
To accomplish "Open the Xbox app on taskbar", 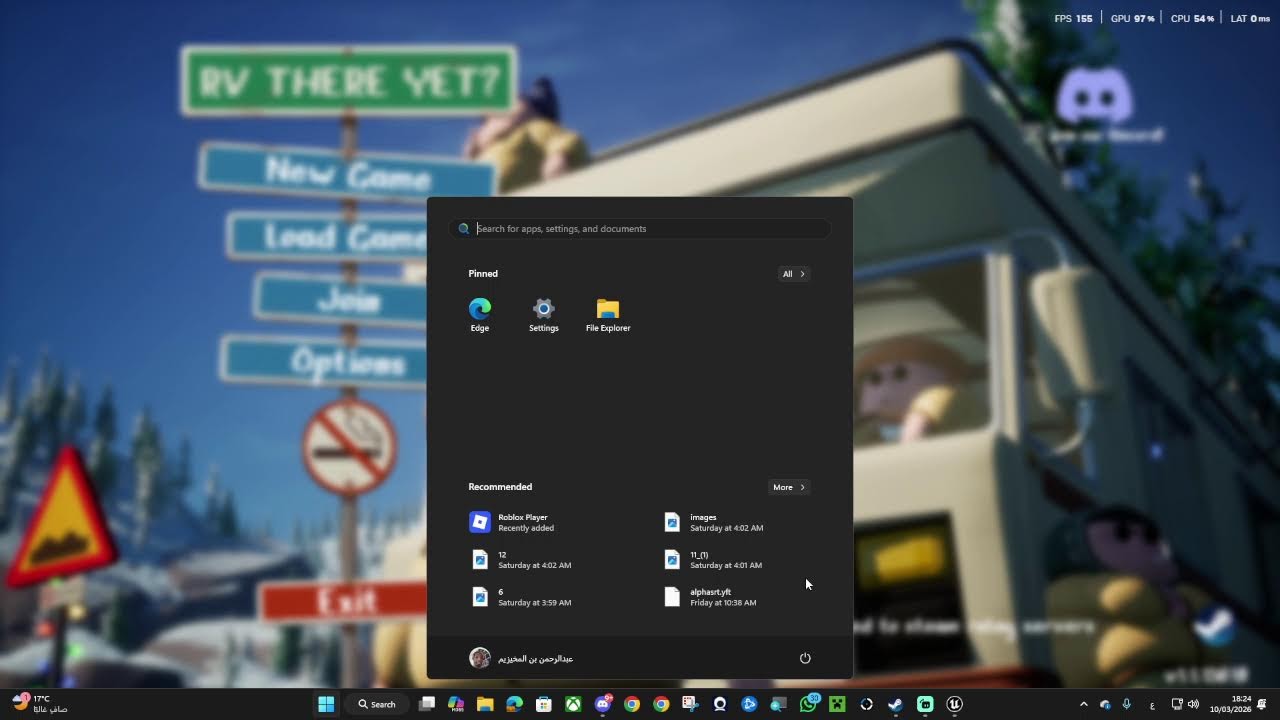I will click(x=573, y=704).
